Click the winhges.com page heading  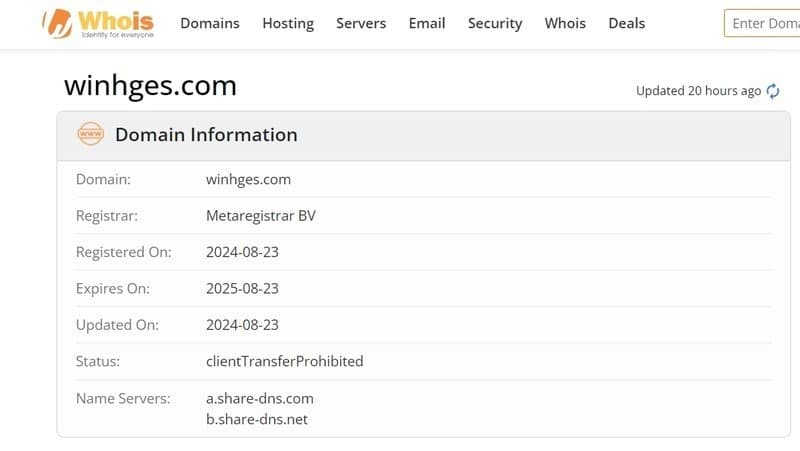pyautogui.click(x=150, y=86)
